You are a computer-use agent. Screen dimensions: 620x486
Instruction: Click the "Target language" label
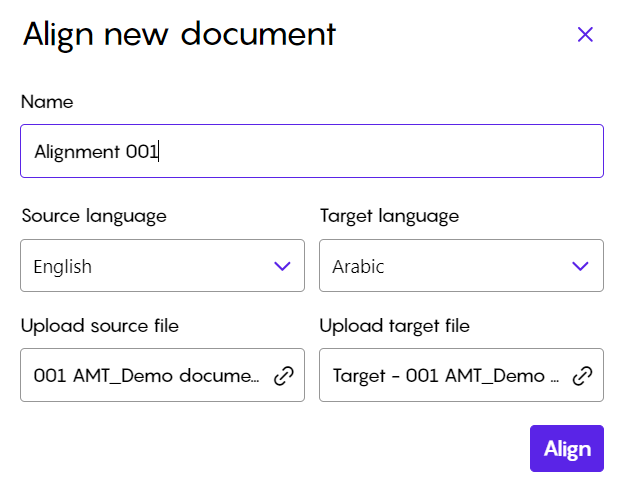(x=389, y=216)
